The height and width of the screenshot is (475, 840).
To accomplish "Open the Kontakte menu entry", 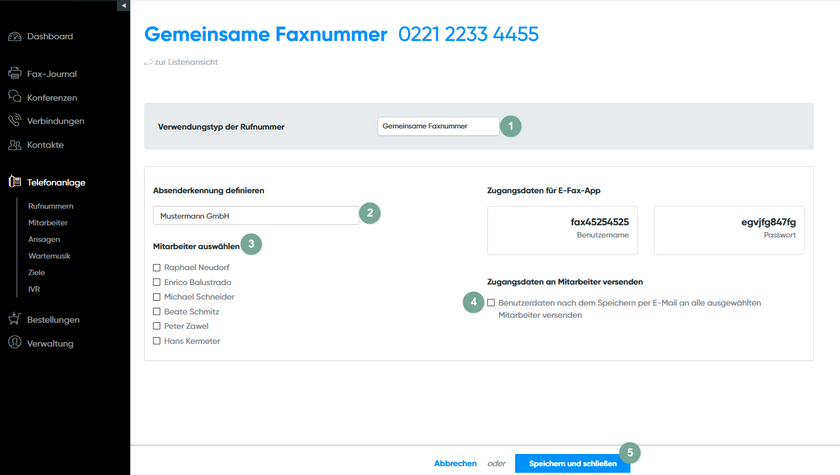I will [46, 145].
